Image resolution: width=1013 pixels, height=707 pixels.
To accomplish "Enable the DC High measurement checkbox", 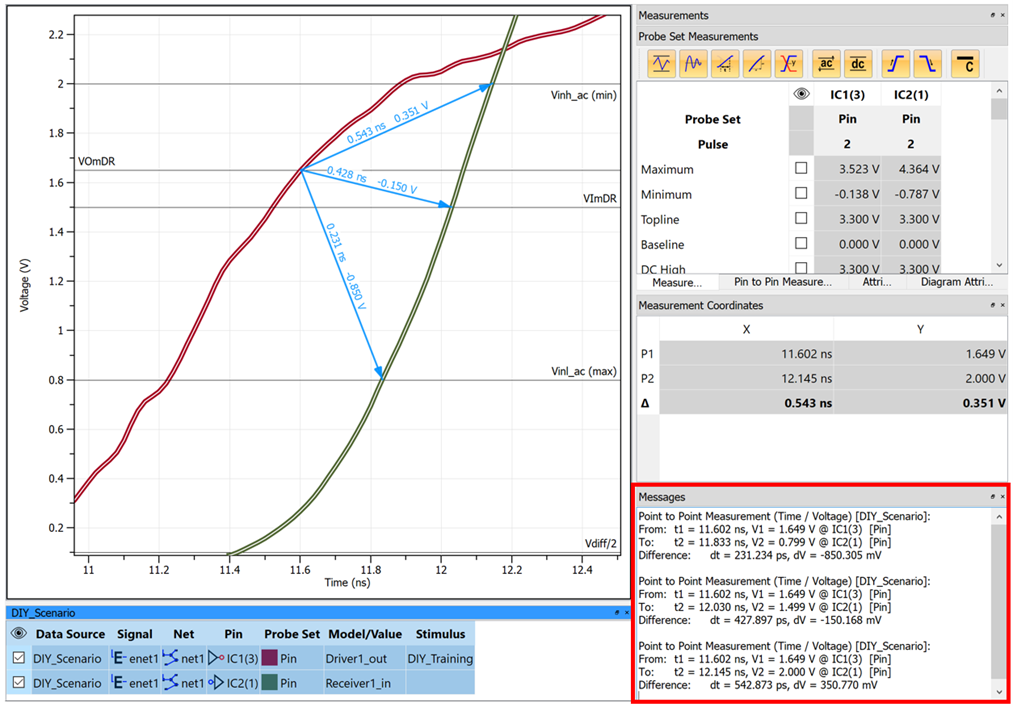I will (801, 267).
